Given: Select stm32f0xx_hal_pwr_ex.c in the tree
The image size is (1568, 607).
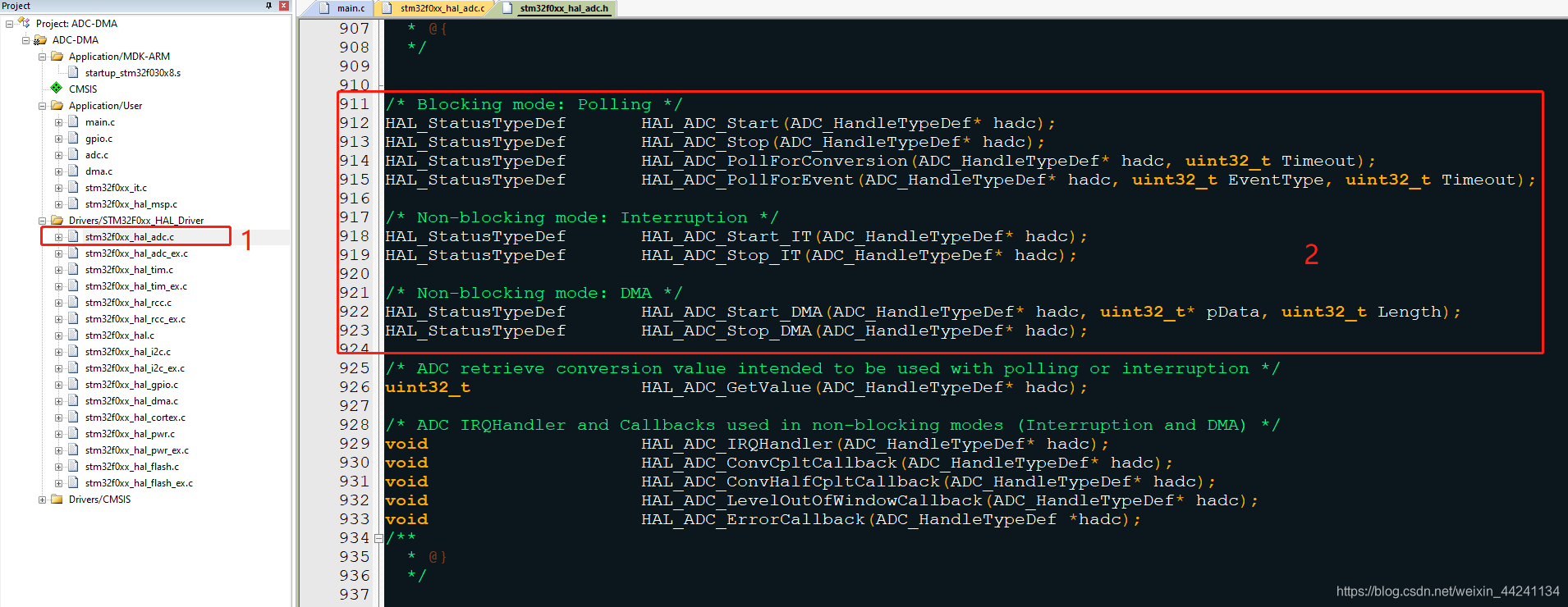Looking at the screenshot, I should [x=136, y=450].
